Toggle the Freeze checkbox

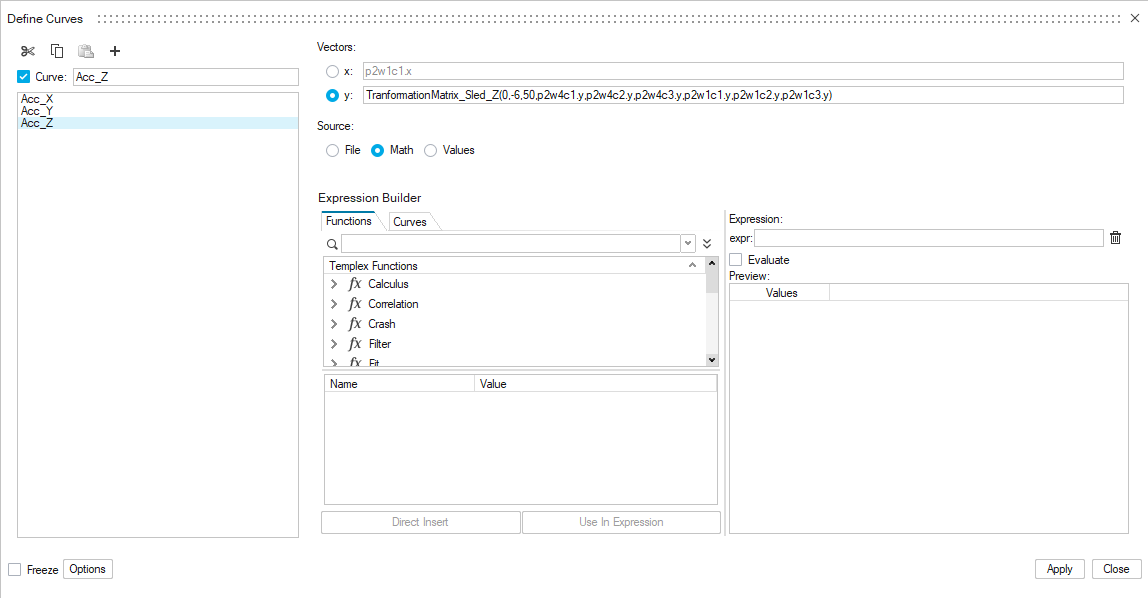tap(15, 569)
